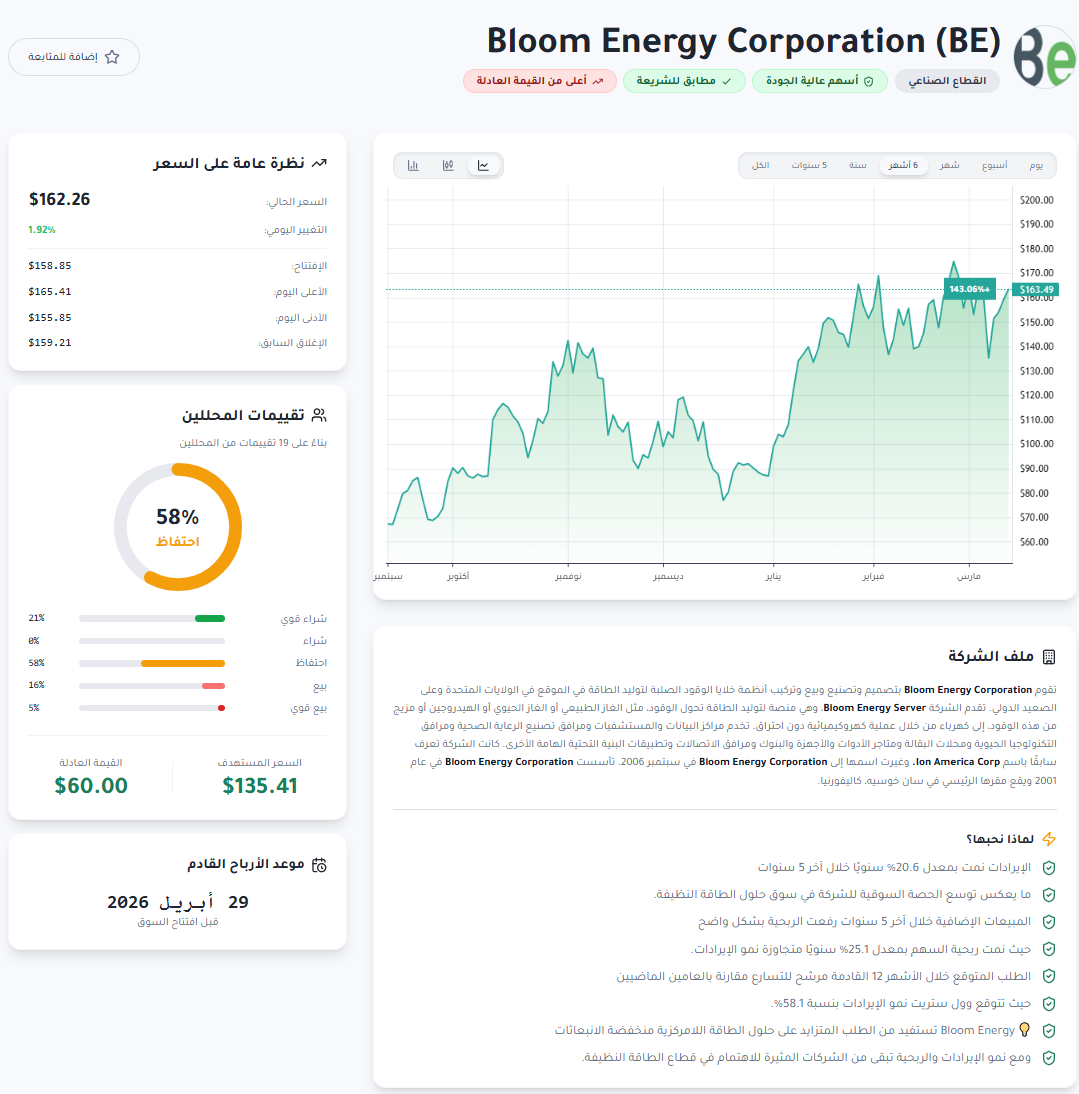Click the day high $165.41
Image resolution: width=1079 pixels, height=1094 pixels.
(50, 292)
